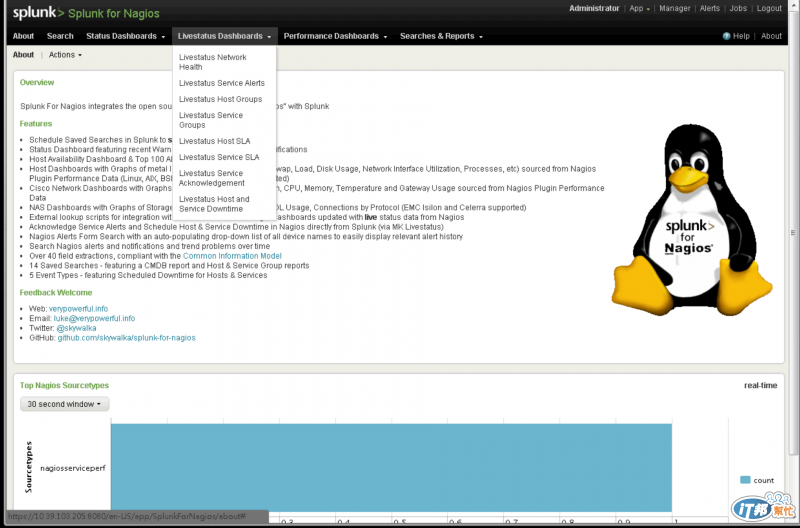Click the About breadcrumb label
The width and height of the screenshot is (800, 528).
[x=23, y=55]
